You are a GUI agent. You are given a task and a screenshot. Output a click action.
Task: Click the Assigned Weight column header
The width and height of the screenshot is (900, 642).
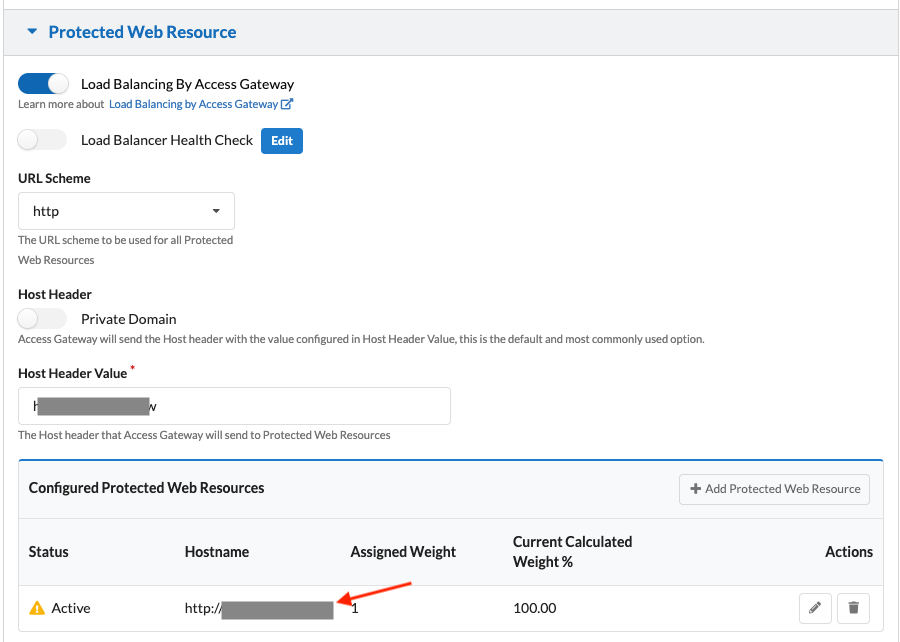(x=403, y=552)
